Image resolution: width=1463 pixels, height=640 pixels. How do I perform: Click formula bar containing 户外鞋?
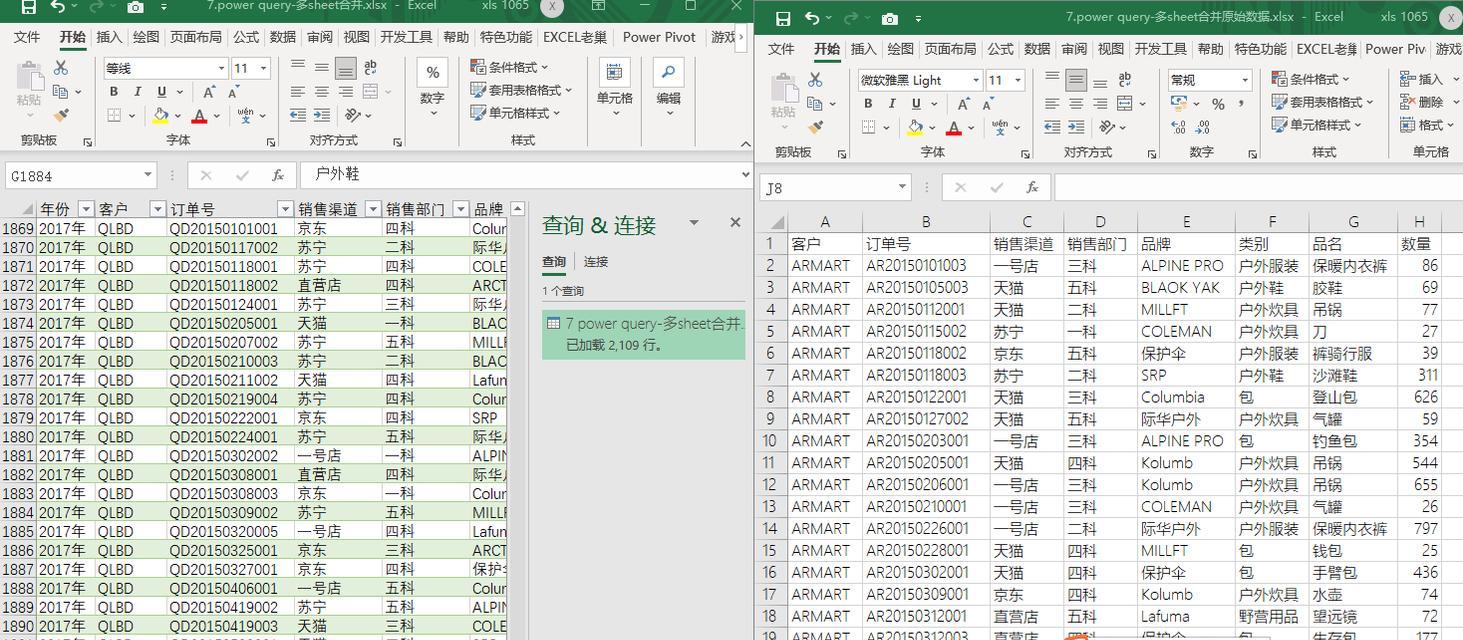click(525, 175)
